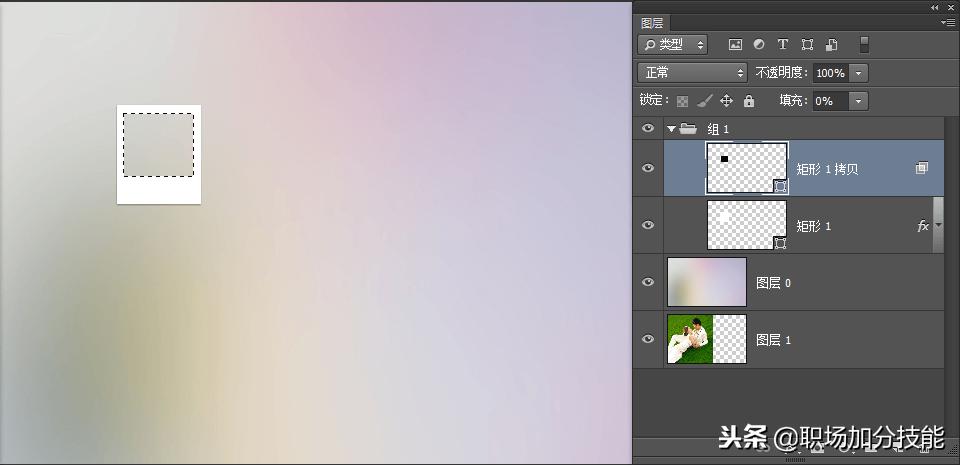This screenshot has height=465, width=960.
Task: Lock all padlock icon
Action: pos(749,101)
